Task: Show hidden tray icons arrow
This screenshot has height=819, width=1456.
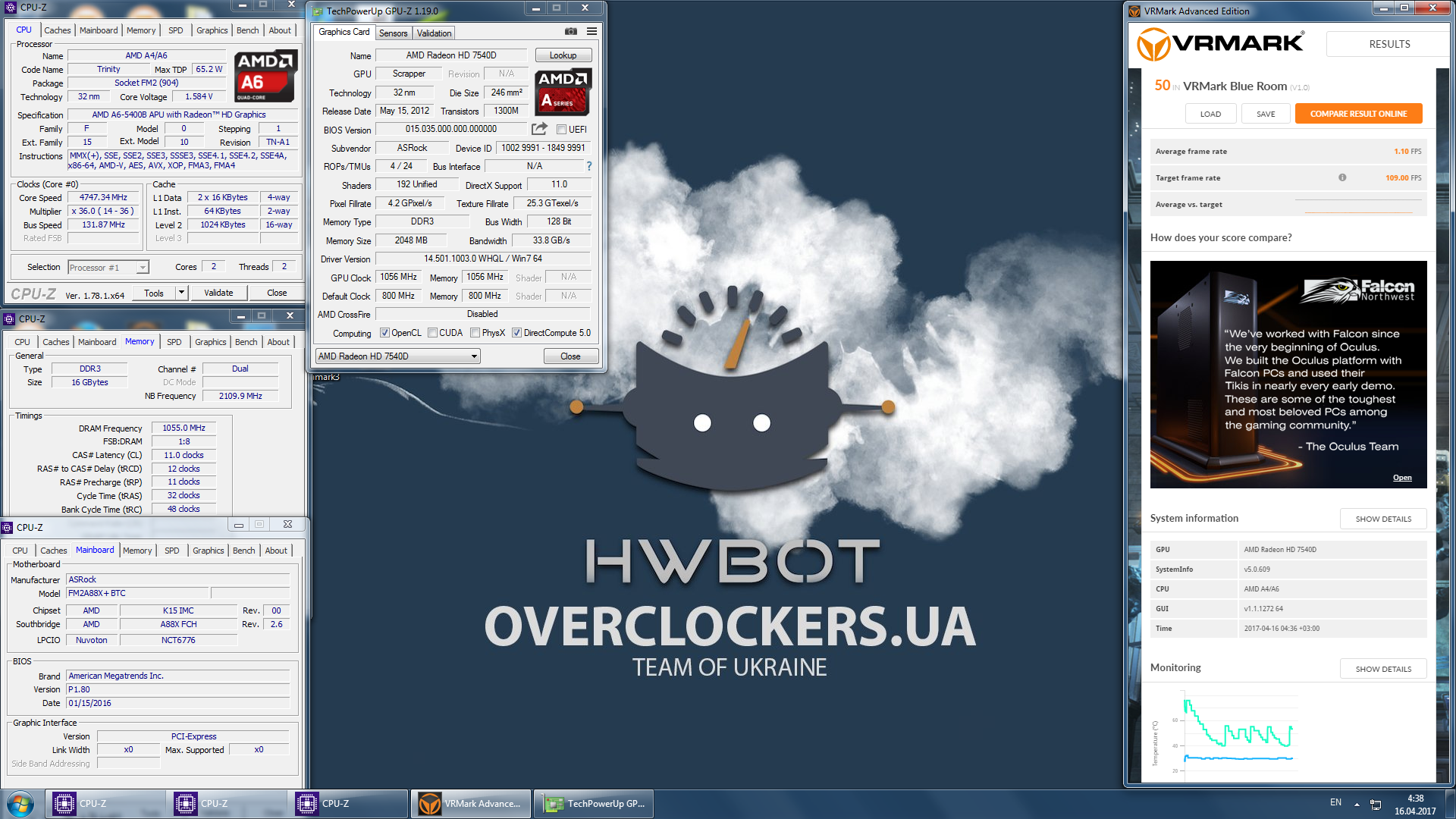Action: 1357,805
